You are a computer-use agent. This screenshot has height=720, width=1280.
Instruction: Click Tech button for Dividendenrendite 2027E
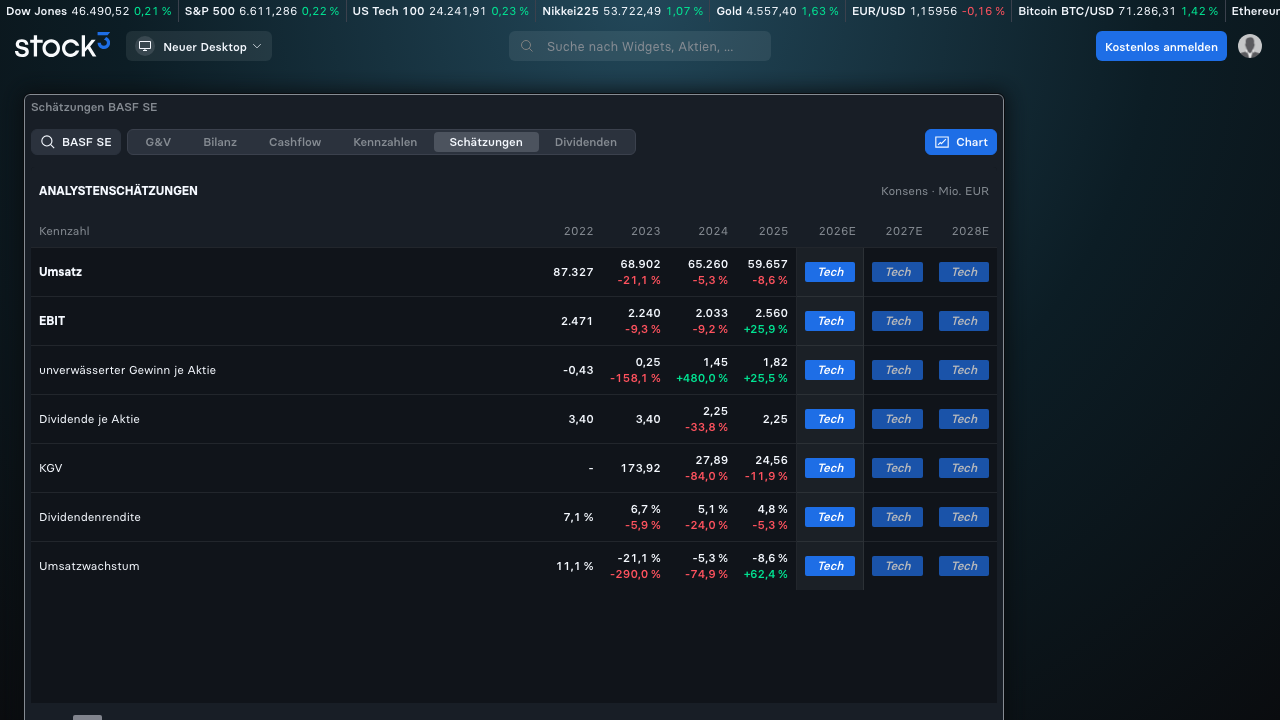click(897, 517)
